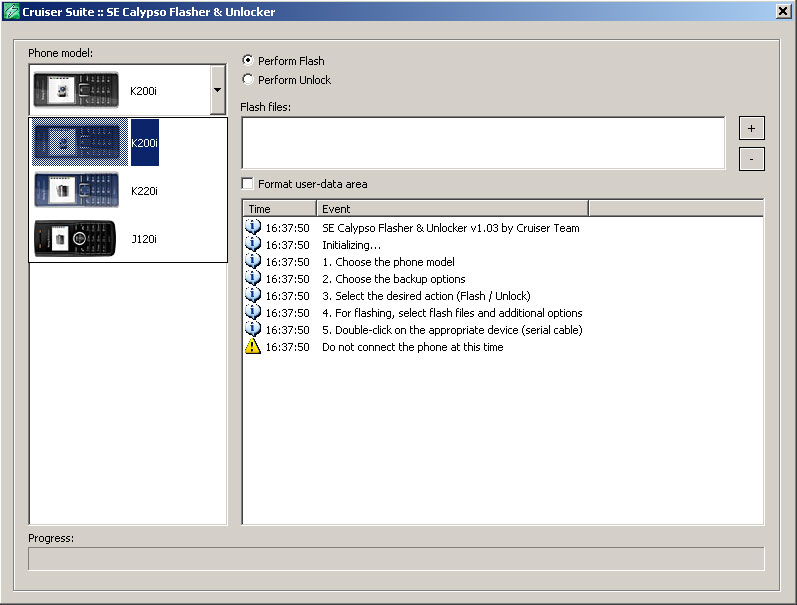Select log text 'Initializing...'
797x605 pixels.
[x=351, y=245]
